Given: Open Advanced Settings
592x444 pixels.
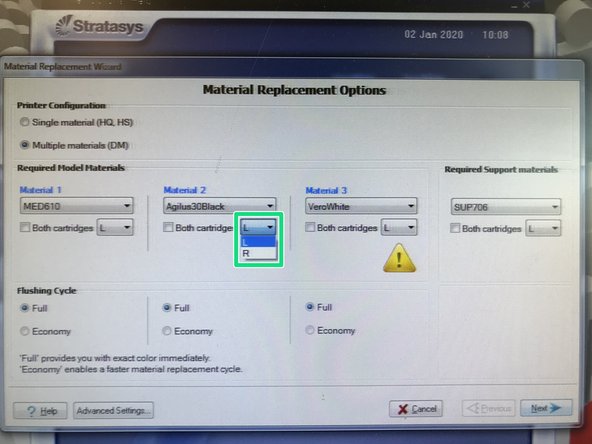Looking at the screenshot, I should [x=113, y=410].
